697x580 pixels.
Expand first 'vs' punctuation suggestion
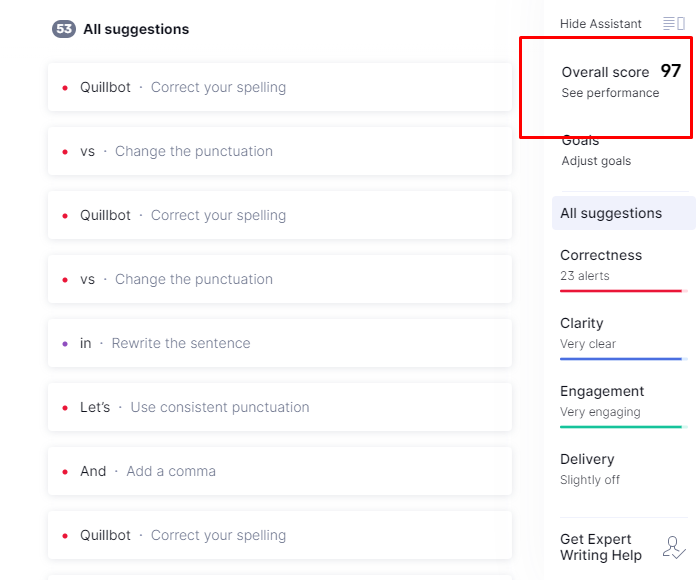[x=280, y=151]
